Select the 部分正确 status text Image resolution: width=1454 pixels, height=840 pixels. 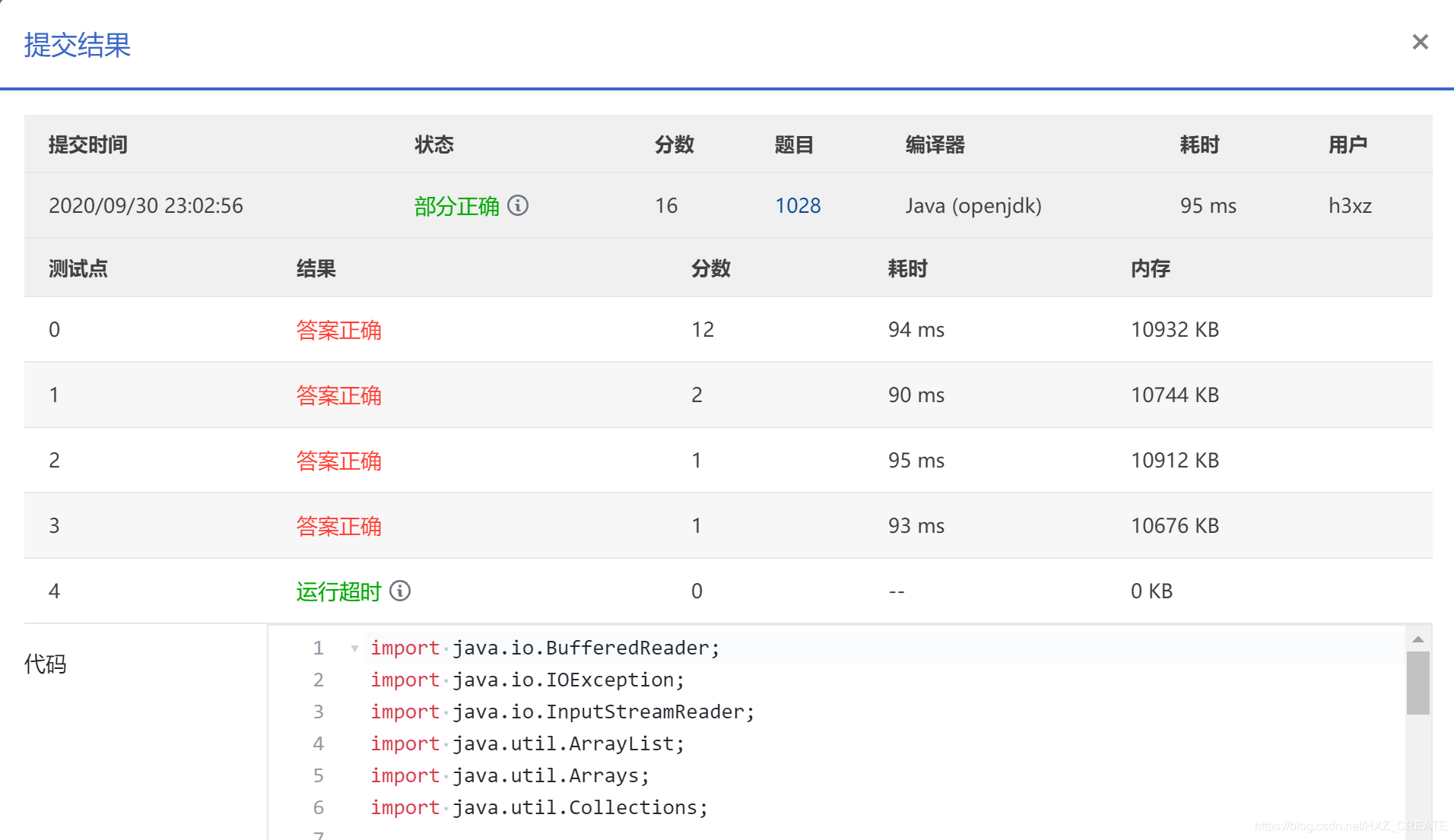(x=457, y=206)
